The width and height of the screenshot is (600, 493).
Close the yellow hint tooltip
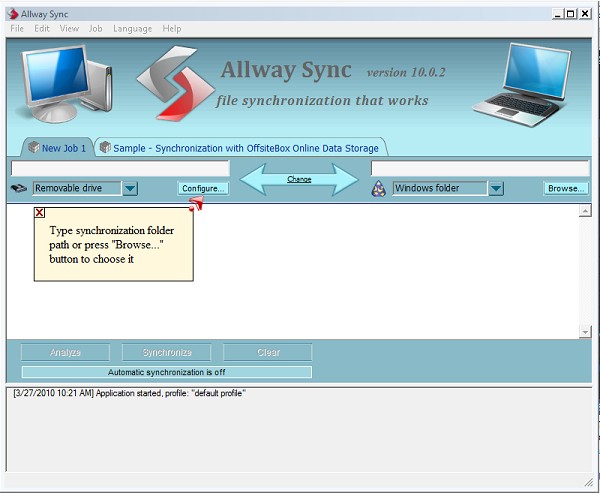click(39, 212)
